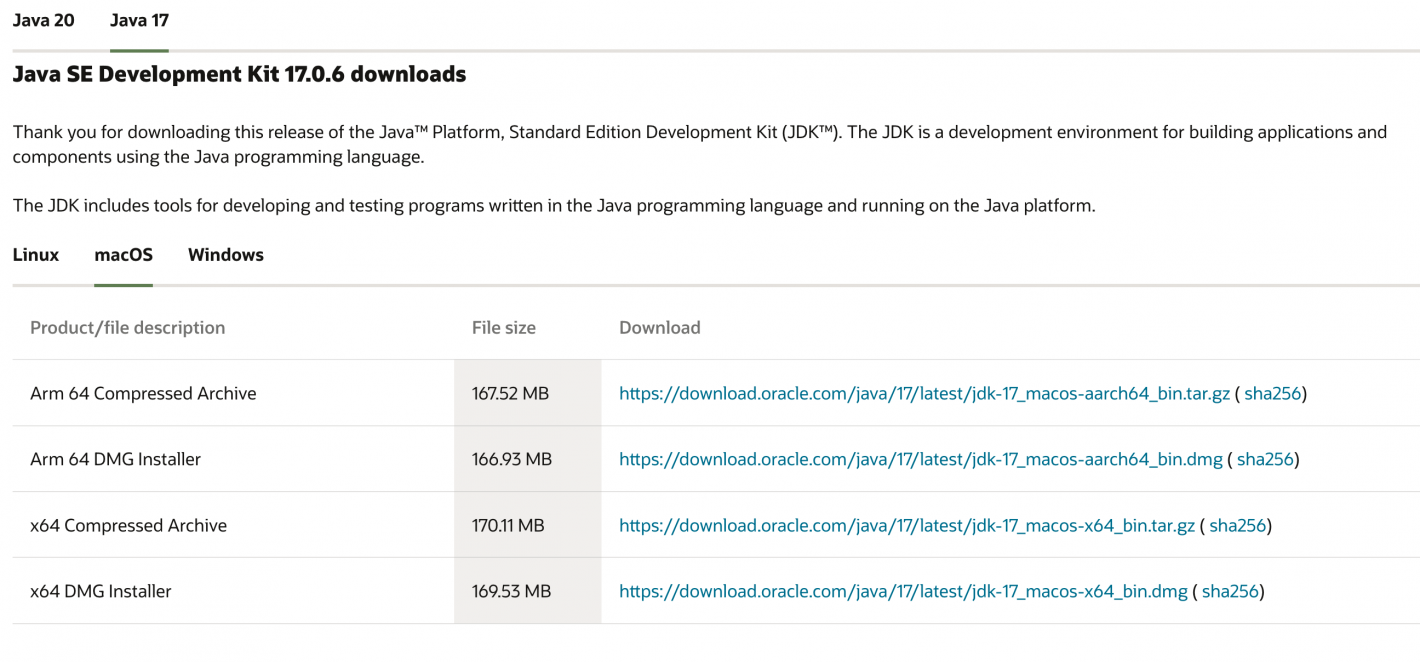The height and width of the screenshot is (662, 1420).
Task: Open the Linux downloads tab
Action: (x=35, y=255)
